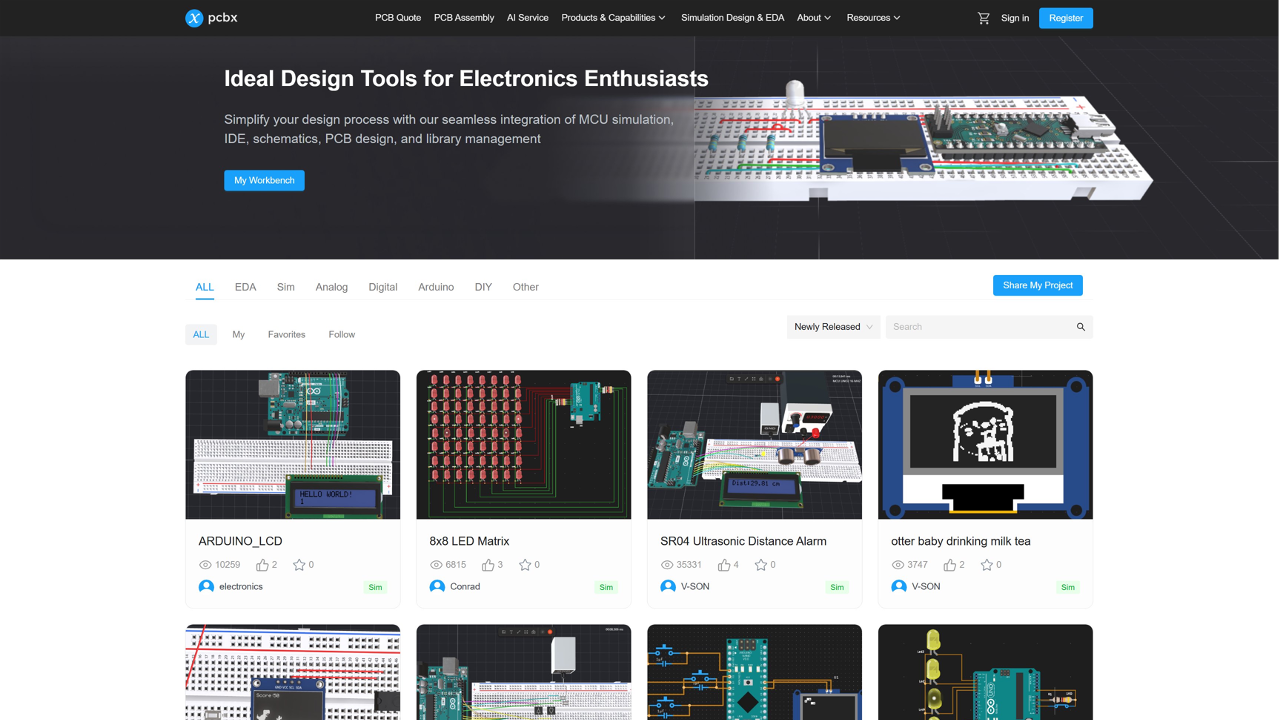This screenshot has width=1280, height=720.
Task: Show only Favorites projects filter
Action: point(287,335)
